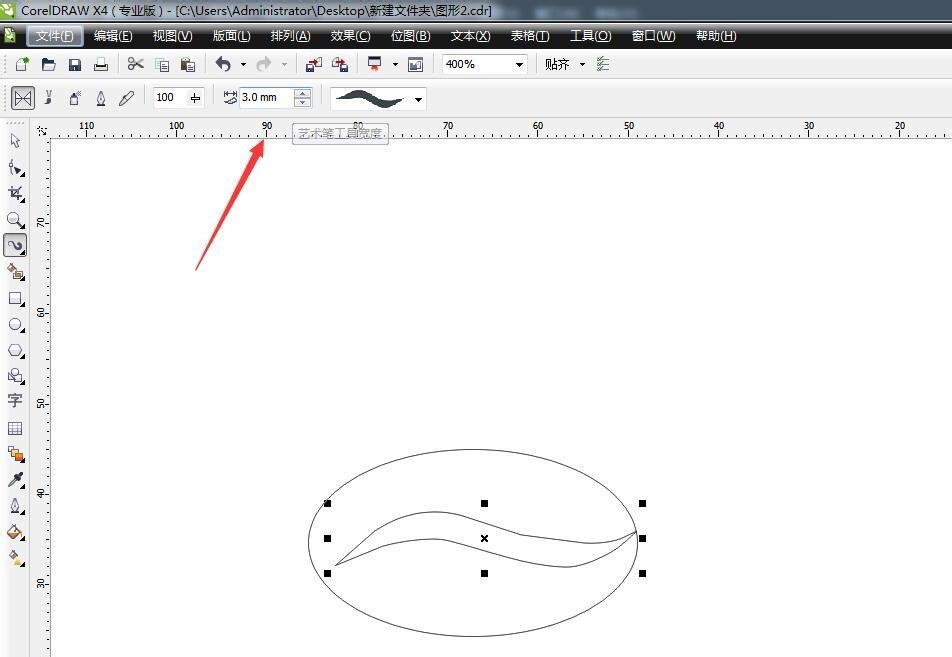Switch to Calligraphic pen mode
The height and width of the screenshot is (657, 952).
point(101,98)
